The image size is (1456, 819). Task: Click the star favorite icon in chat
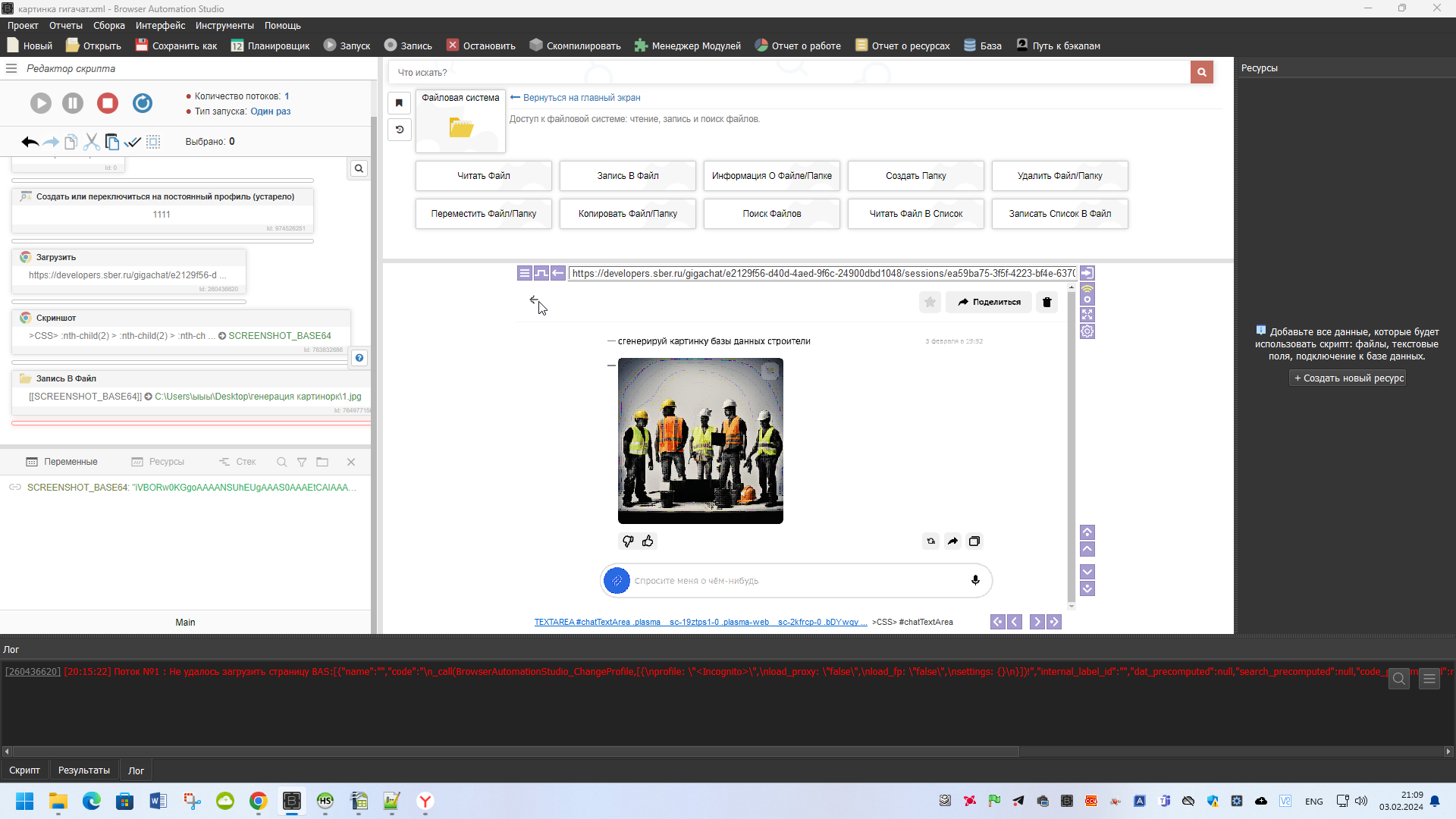[x=930, y=302]
